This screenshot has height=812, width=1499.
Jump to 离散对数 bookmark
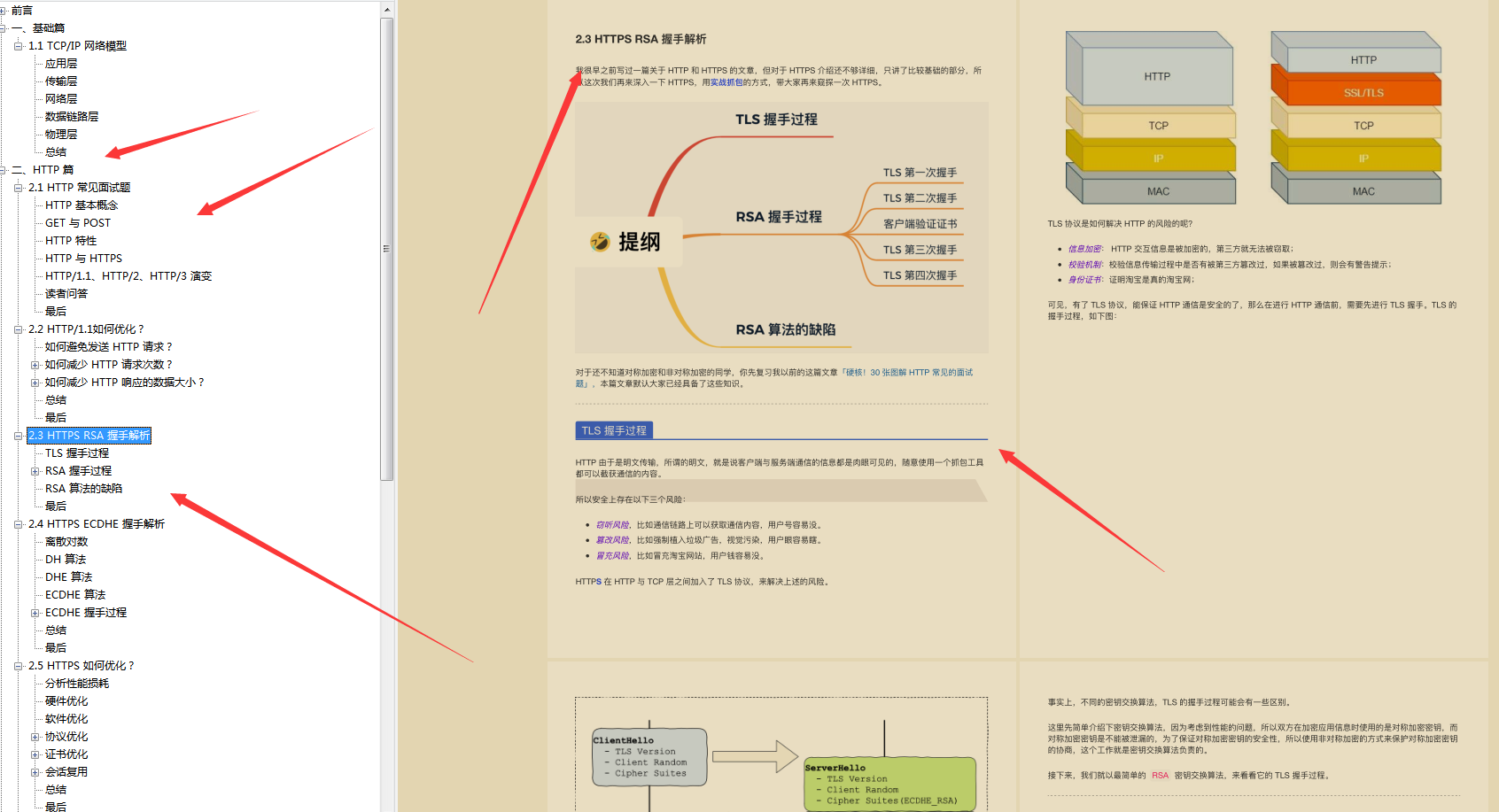coord(66,542)
